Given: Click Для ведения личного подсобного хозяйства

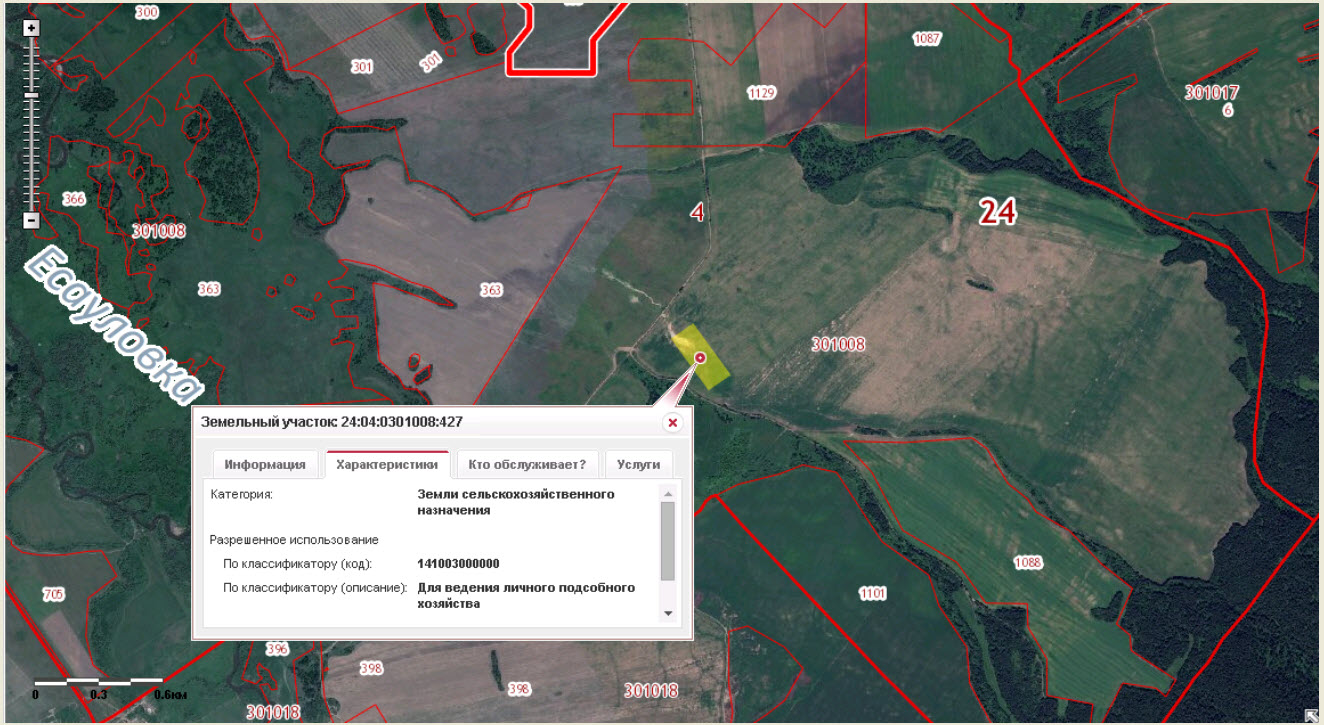Looking at the screenshot, I should 526,596.
